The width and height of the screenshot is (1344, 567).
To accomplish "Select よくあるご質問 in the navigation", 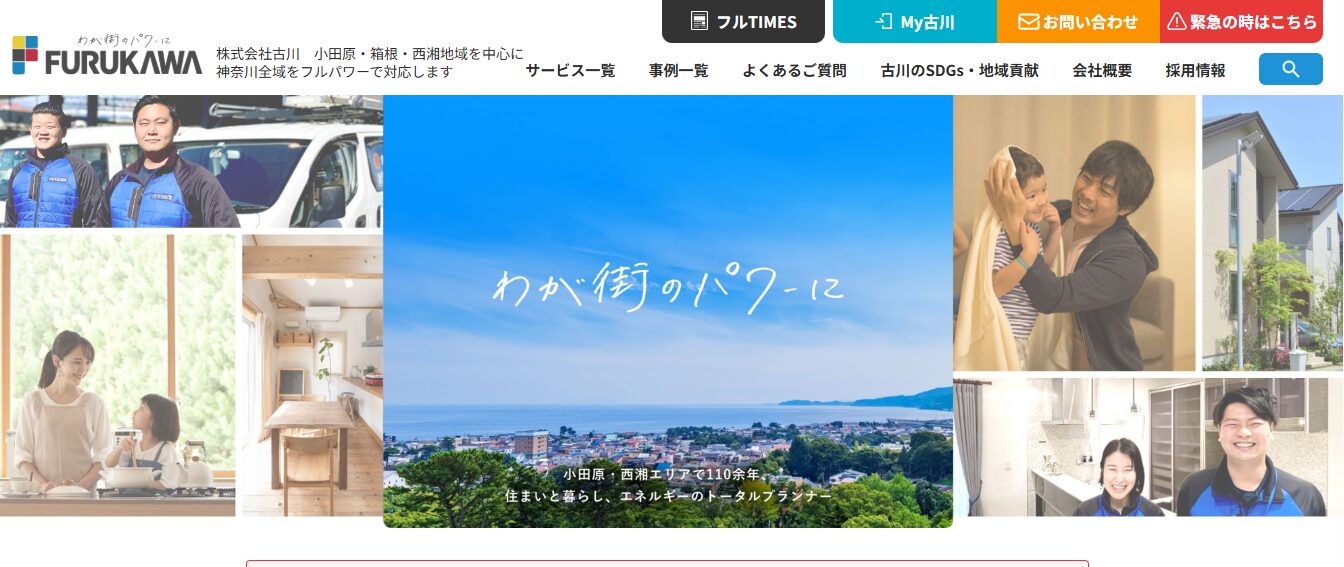I will (x=794, y=70).
